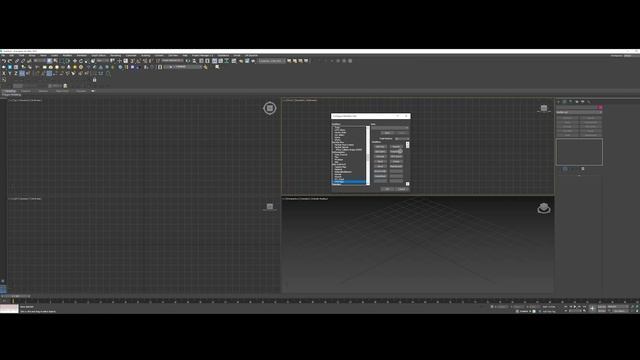Click the ViewCube in the top-left viewport

pyautogui.click(x=269, y=108)
